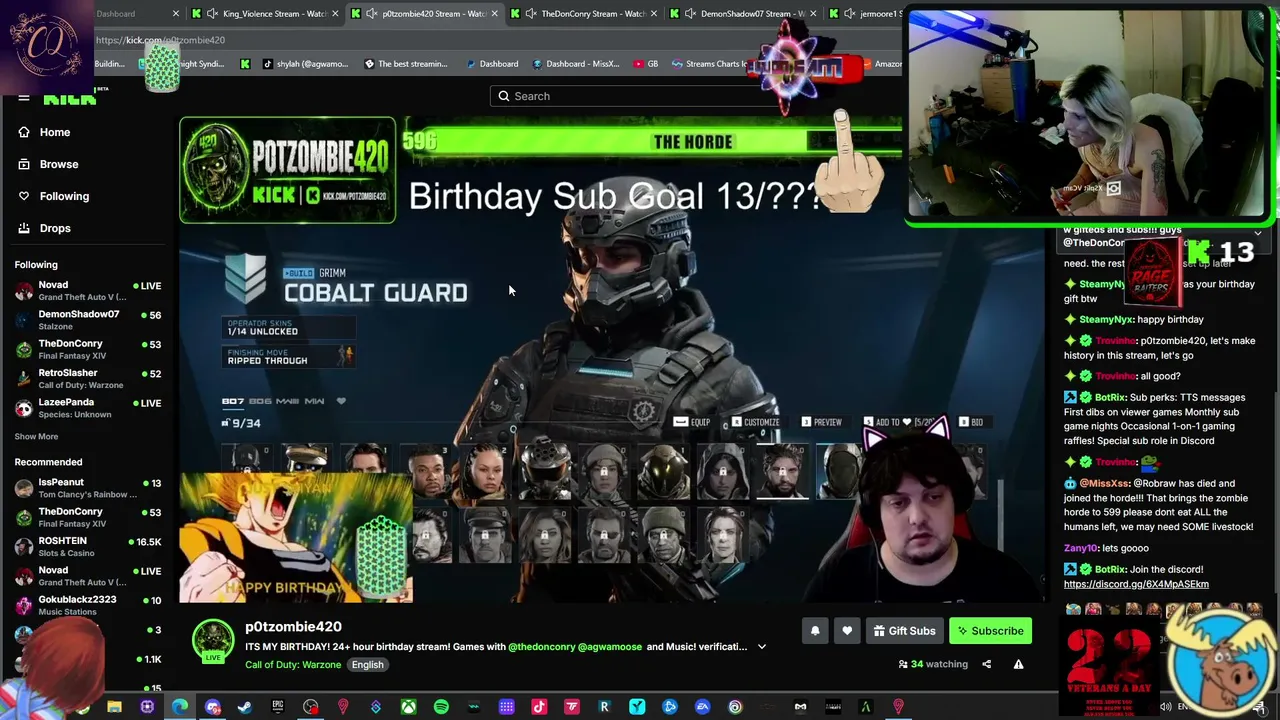Click the p0tzombie420 channel avatar
Screen dimensions: 1280x720
[212, 639]
